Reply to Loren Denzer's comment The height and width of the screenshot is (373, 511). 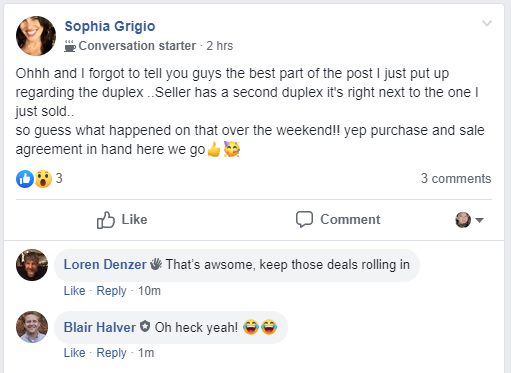tap(111, 291)
